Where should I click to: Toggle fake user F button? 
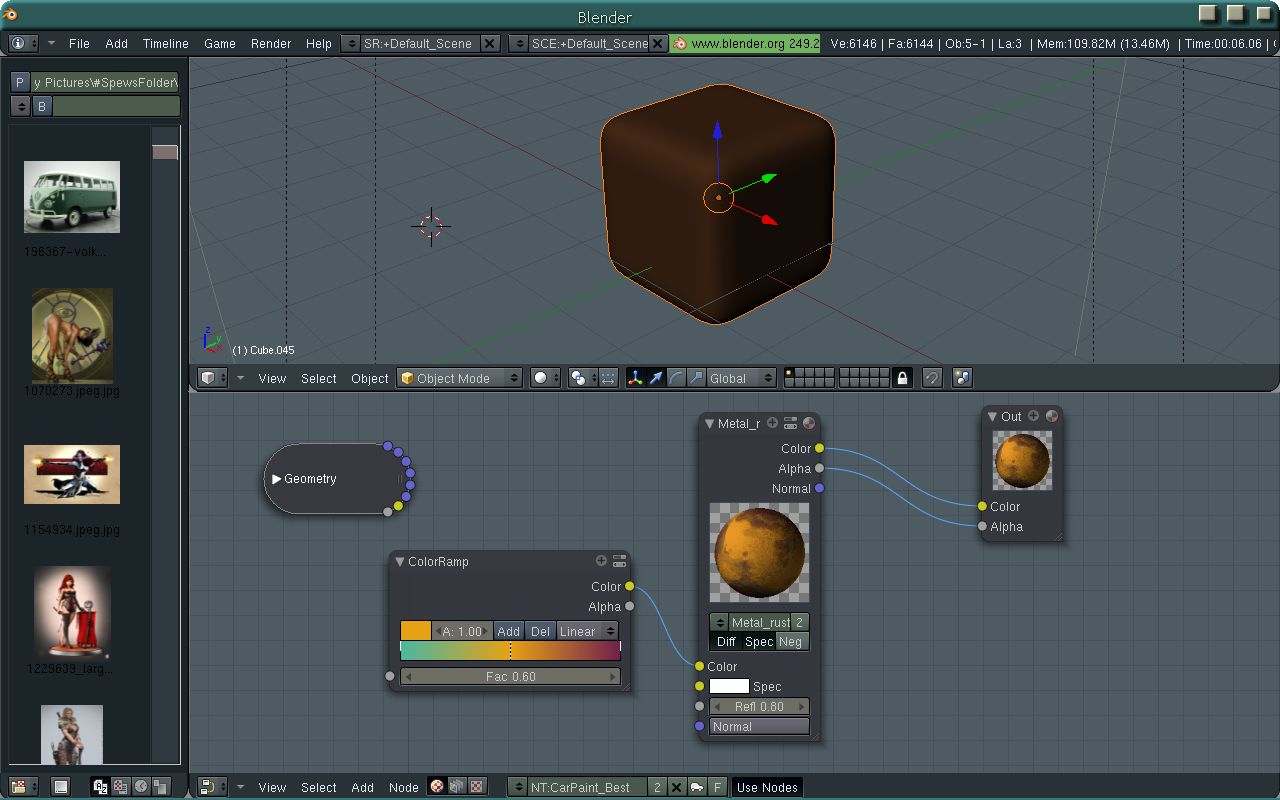(717, 787)
